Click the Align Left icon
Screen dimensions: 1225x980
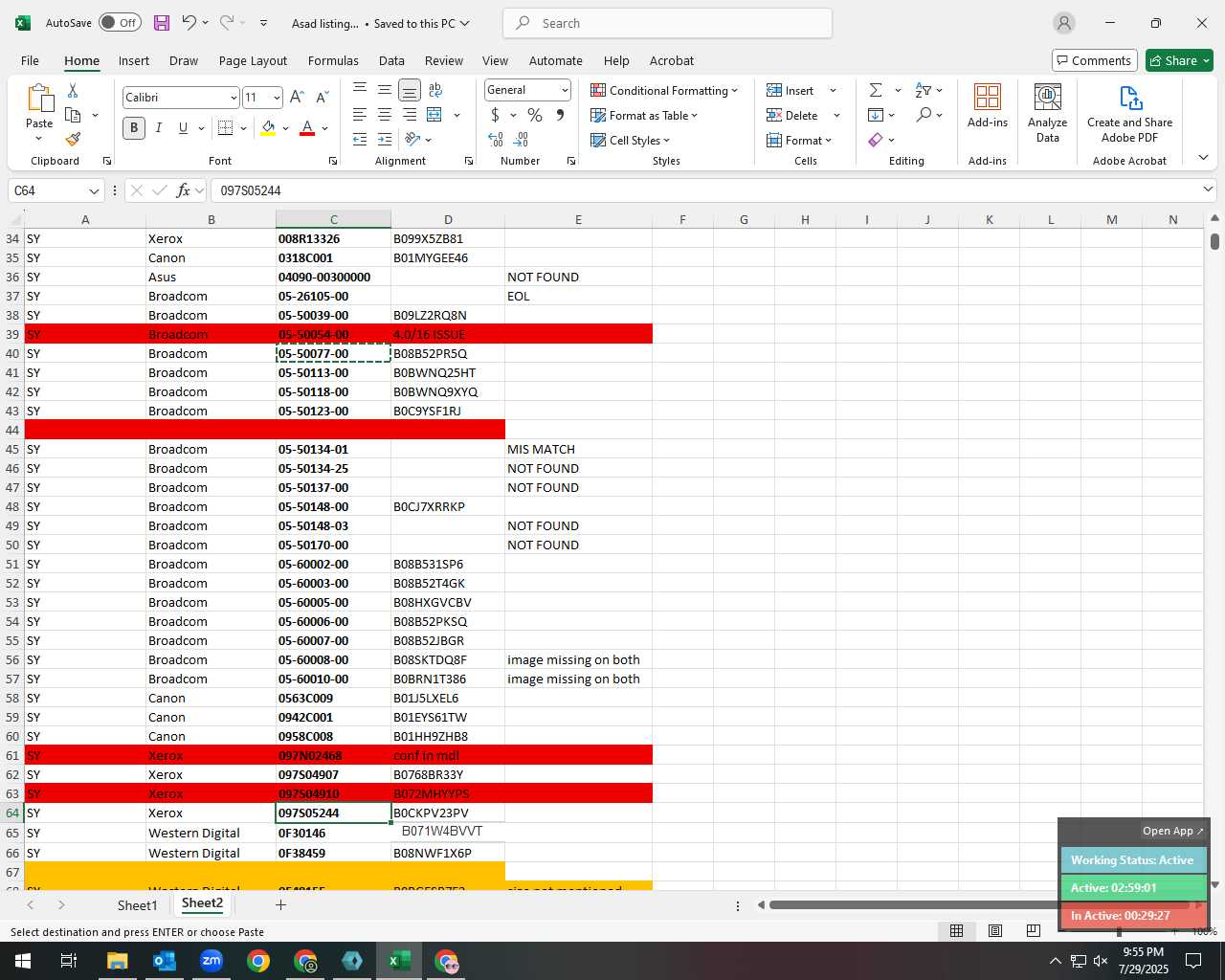360,115
